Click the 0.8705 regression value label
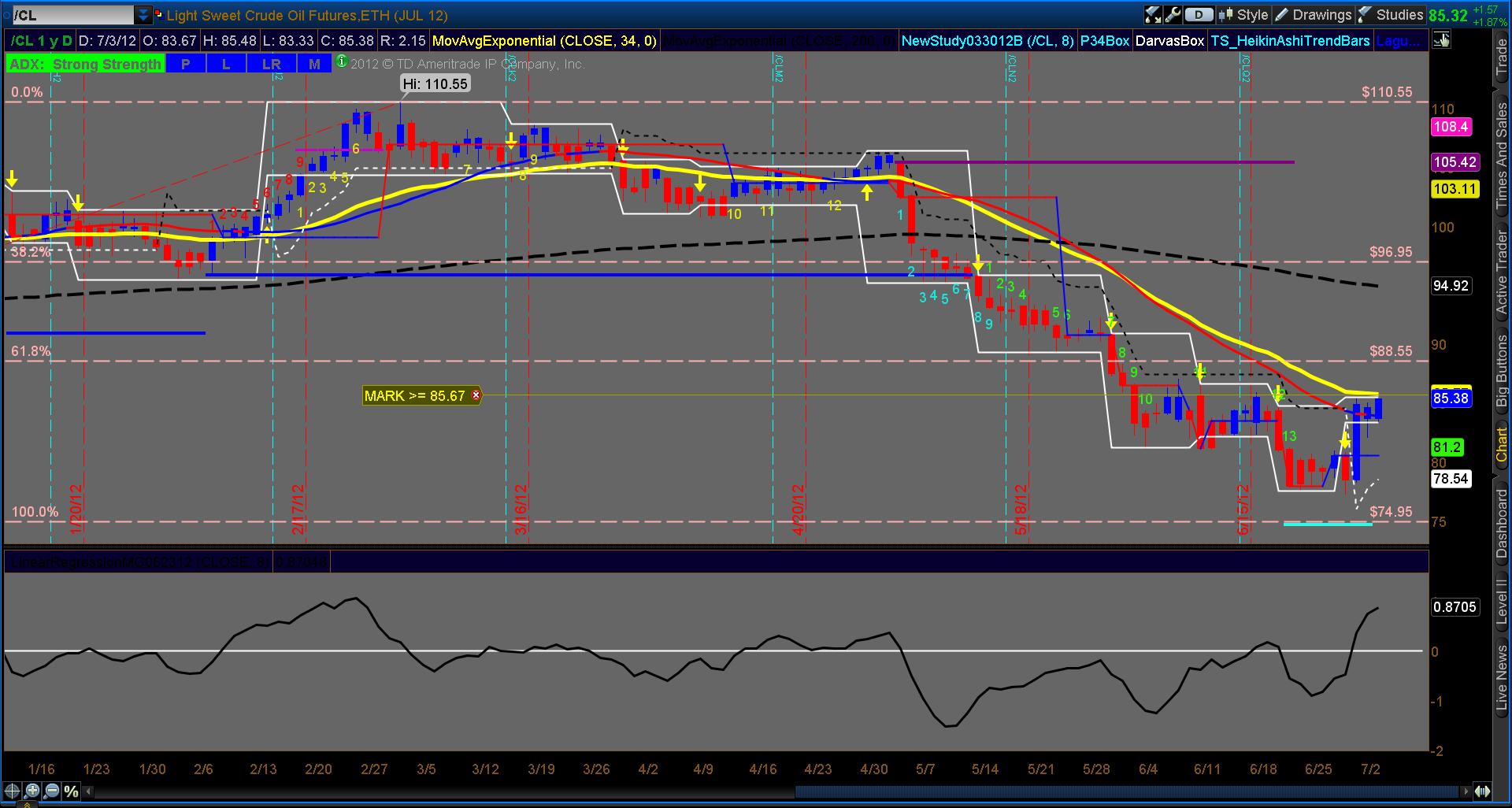The width and height of the screenshot is (1512, 808). pyautogui.click(x=1455, y=607)
